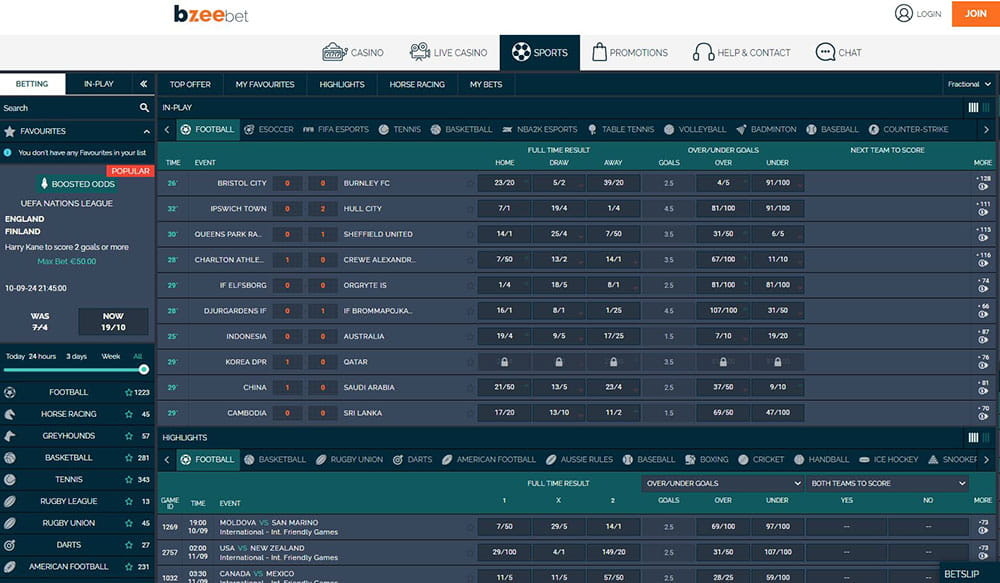Pick the draw 9/5 for Indonesia vs Australia
Image resolution: width=1000 pixels, height=583 pixels.
point(559,336)
